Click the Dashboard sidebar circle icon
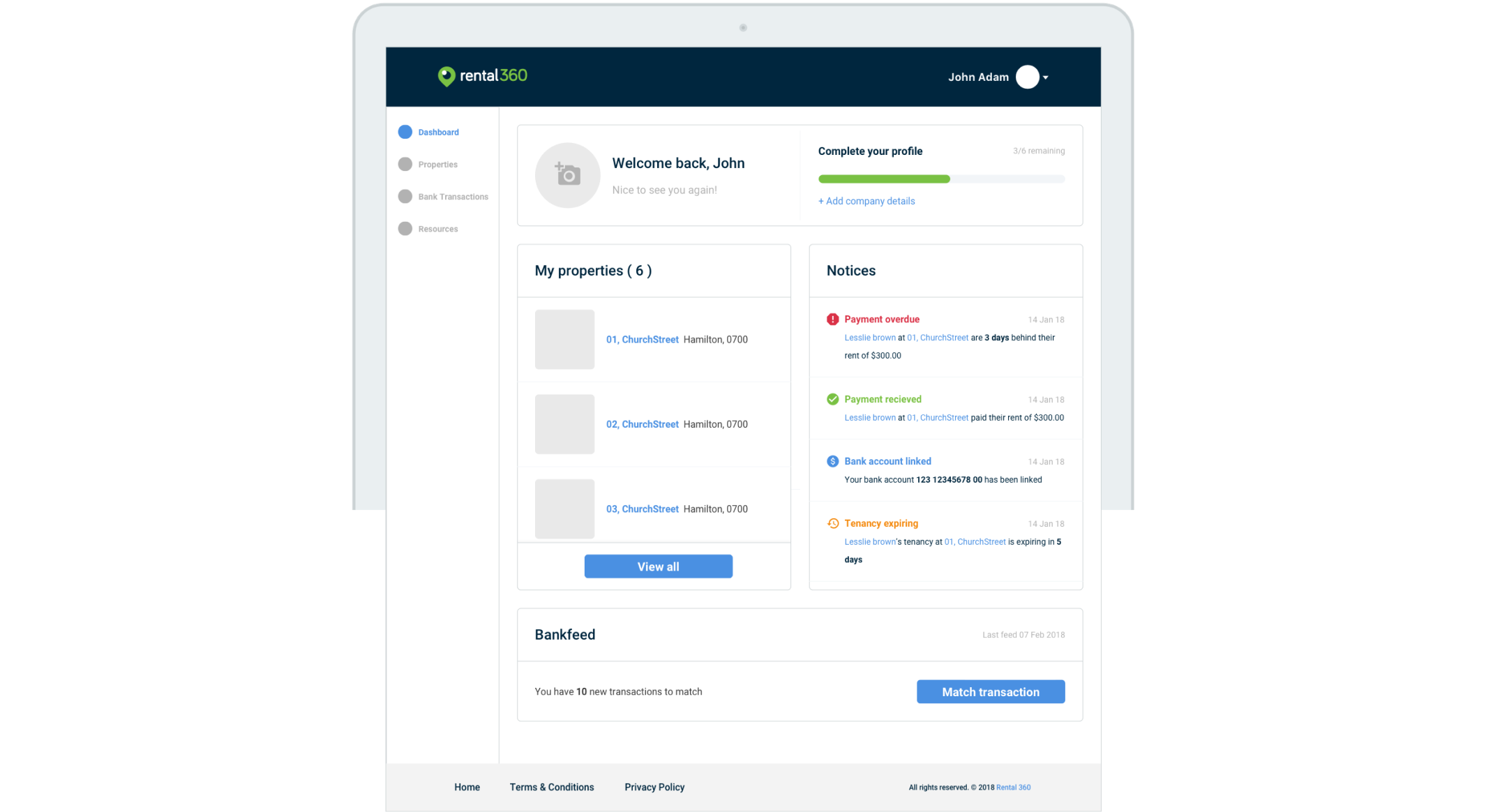Screen dimensions: 1486x812 [x=405, y=132]
